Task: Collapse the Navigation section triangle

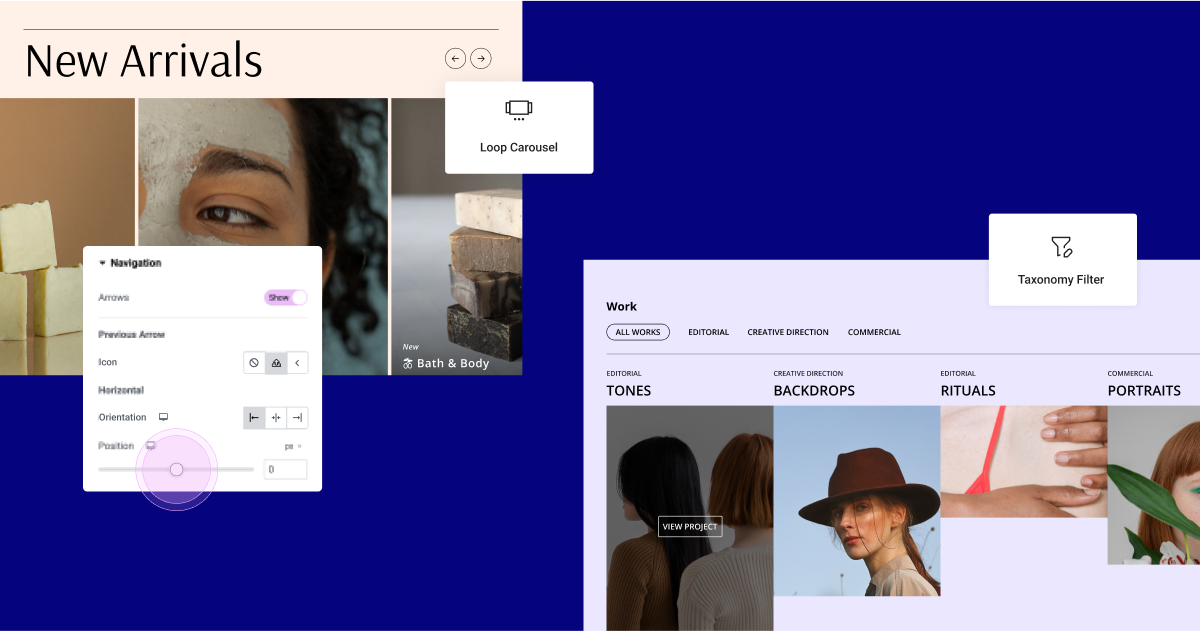Action: [102, 263]
